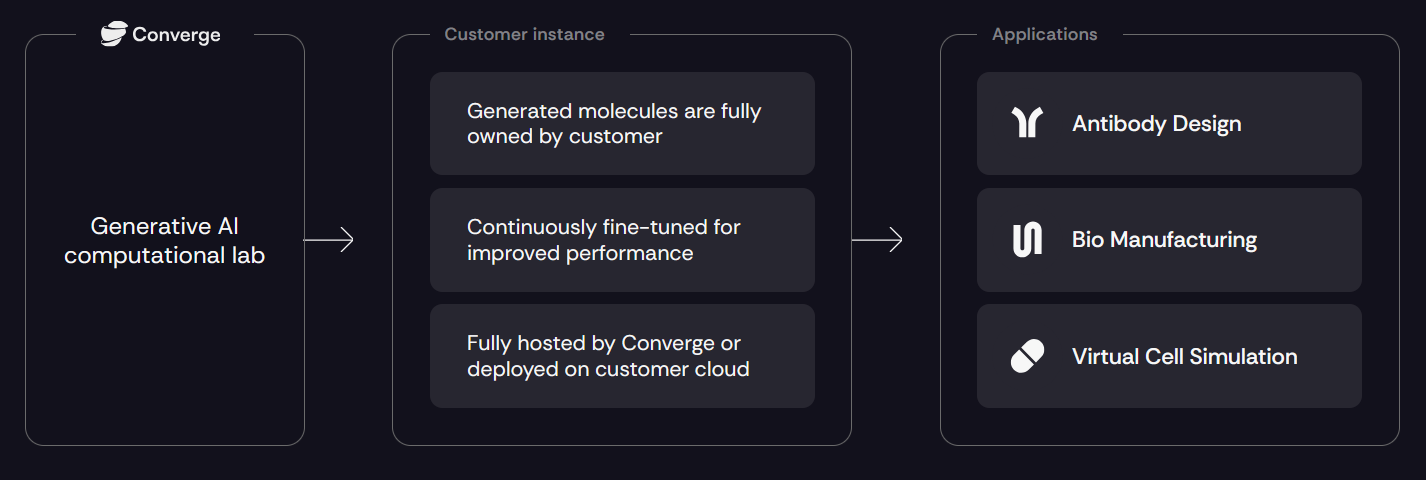
Task: Select the Virtual Cell Simulation label
Action: tap(1184, 357)
